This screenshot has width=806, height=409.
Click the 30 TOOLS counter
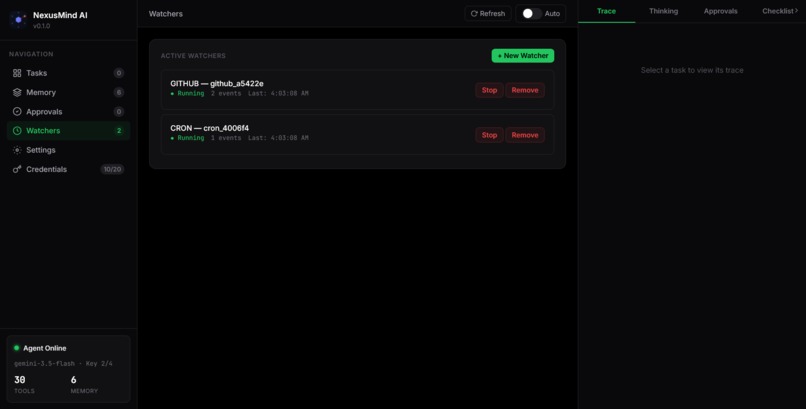24,384
